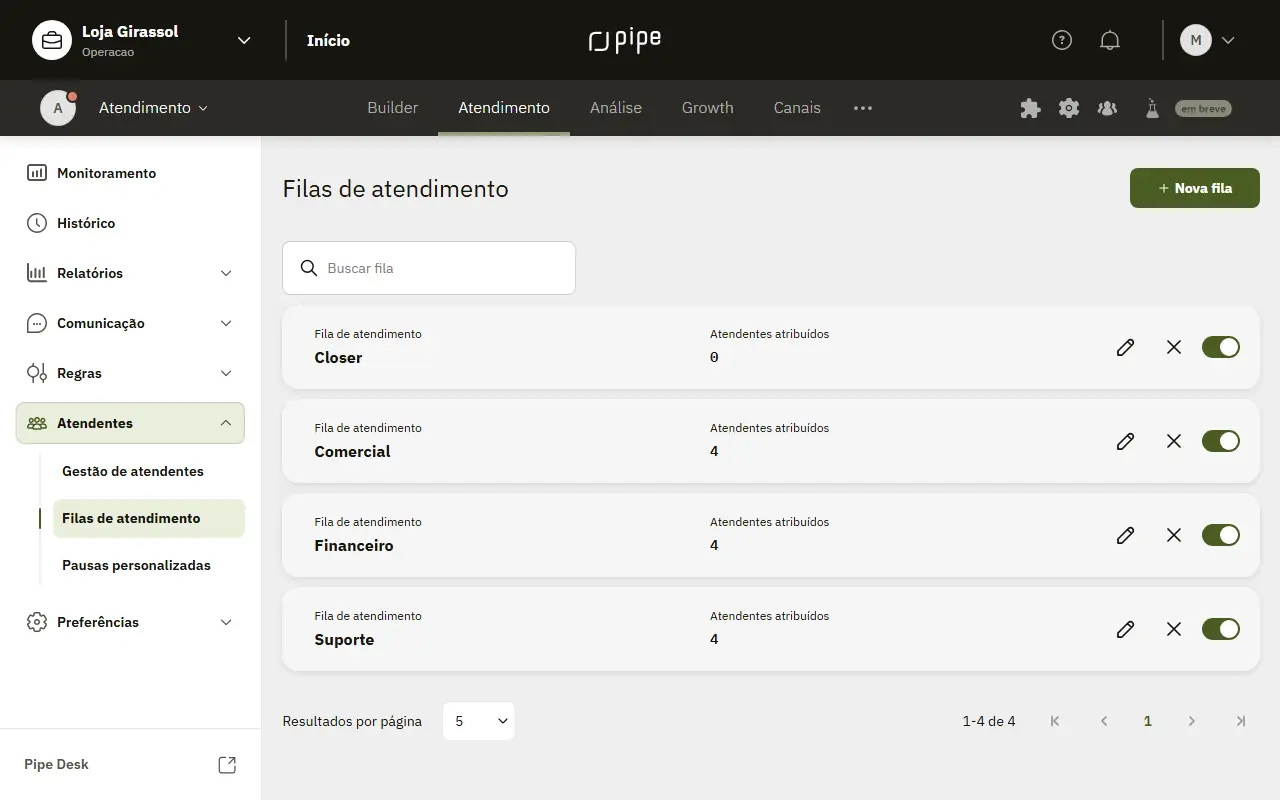Edit the Financeiro queue with the pencil
The height and width of the screenshot is (800, 1280).
(x=1125, y=535)
